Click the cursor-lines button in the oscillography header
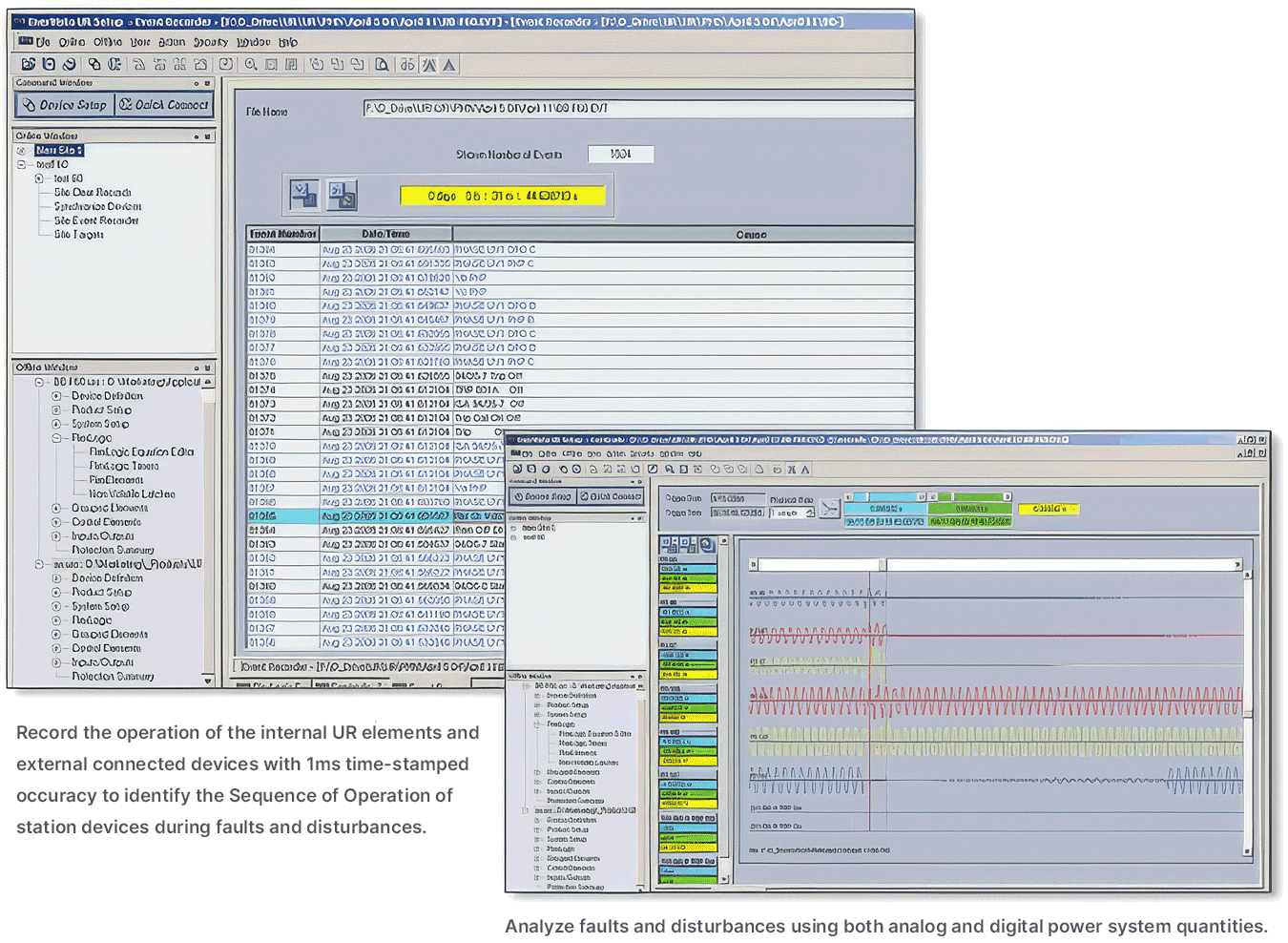 click(x=829, y=509)
